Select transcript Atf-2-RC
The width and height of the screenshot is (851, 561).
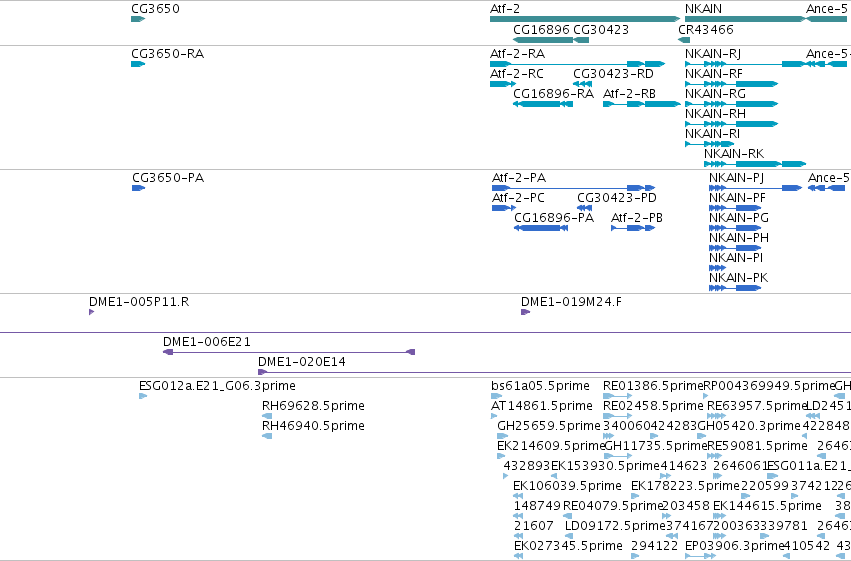tap(503, 84)
